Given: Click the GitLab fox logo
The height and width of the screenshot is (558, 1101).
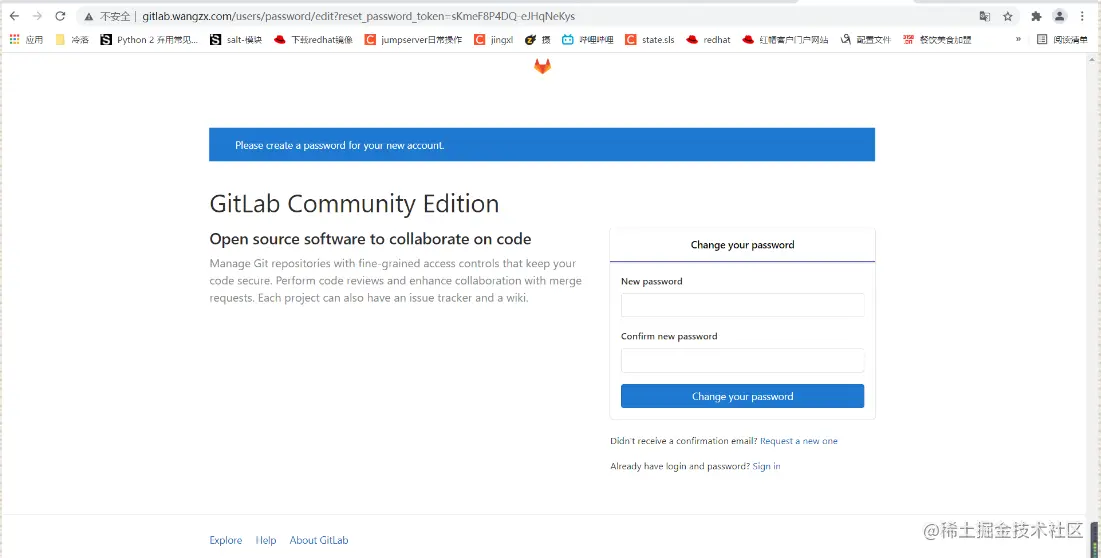Looking at the screenshot, I should (542, 66).
